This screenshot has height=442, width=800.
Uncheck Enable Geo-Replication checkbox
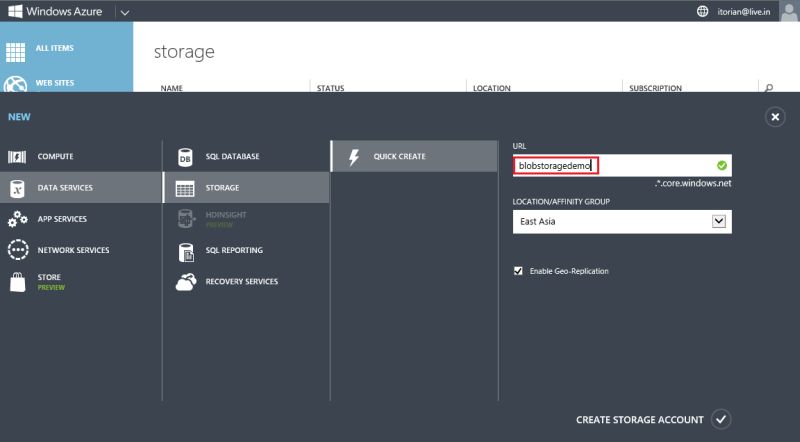518,271
